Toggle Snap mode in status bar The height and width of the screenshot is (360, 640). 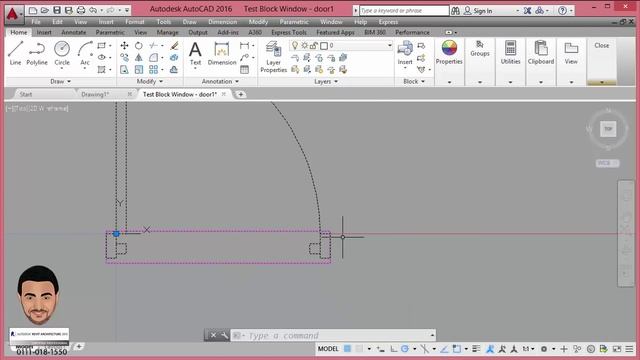click(x=359, y=349)
